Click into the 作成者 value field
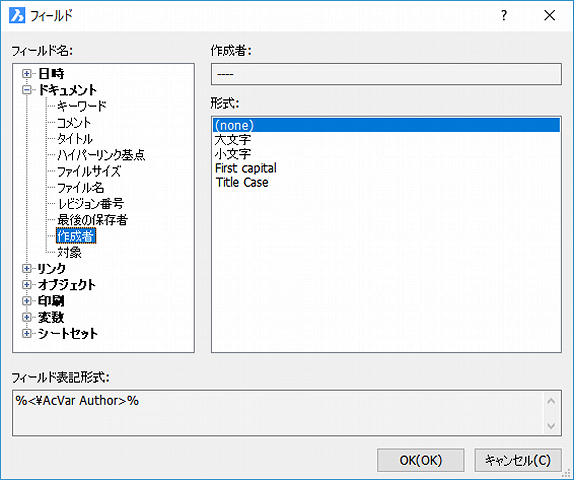Screen dimensions: 580x480 (386, 74)
